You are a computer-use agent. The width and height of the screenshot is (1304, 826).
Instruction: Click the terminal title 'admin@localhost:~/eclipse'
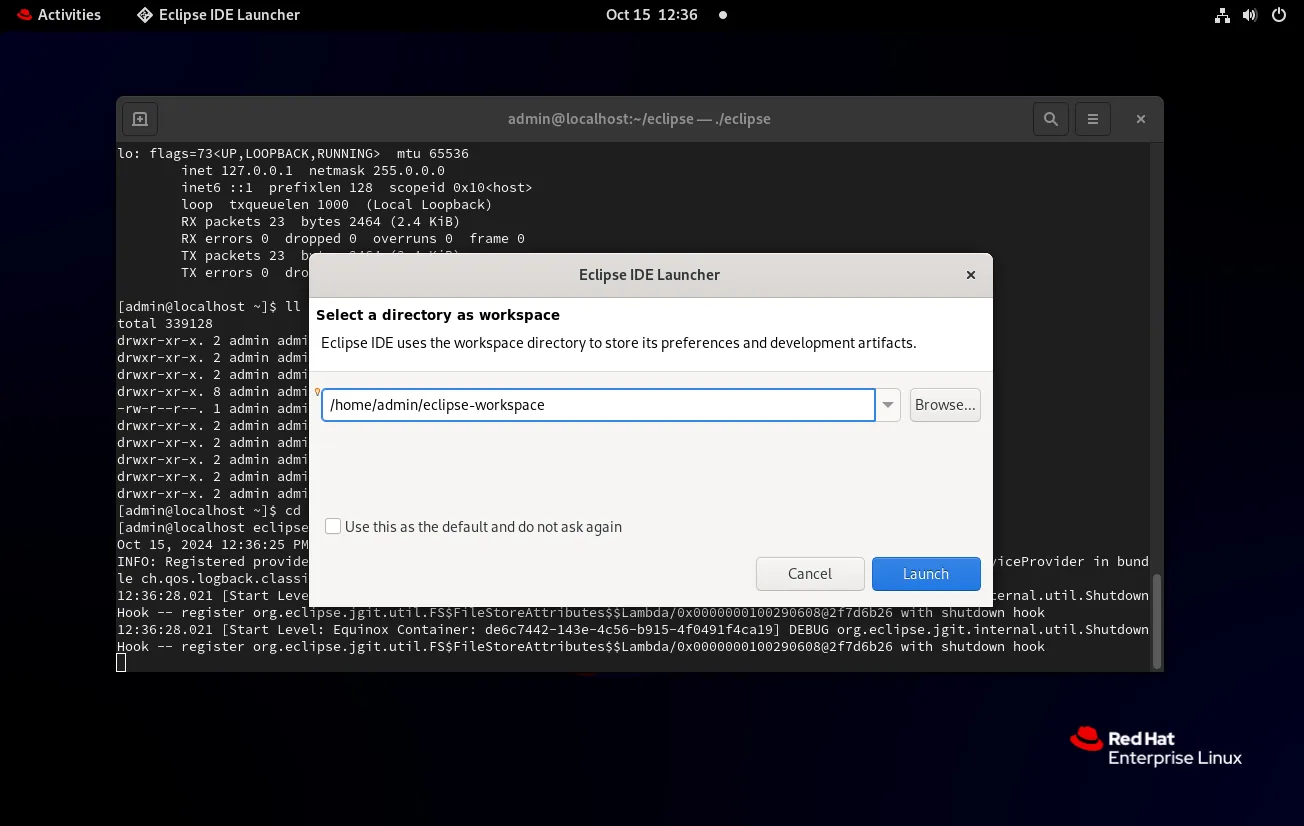(639, 119)
